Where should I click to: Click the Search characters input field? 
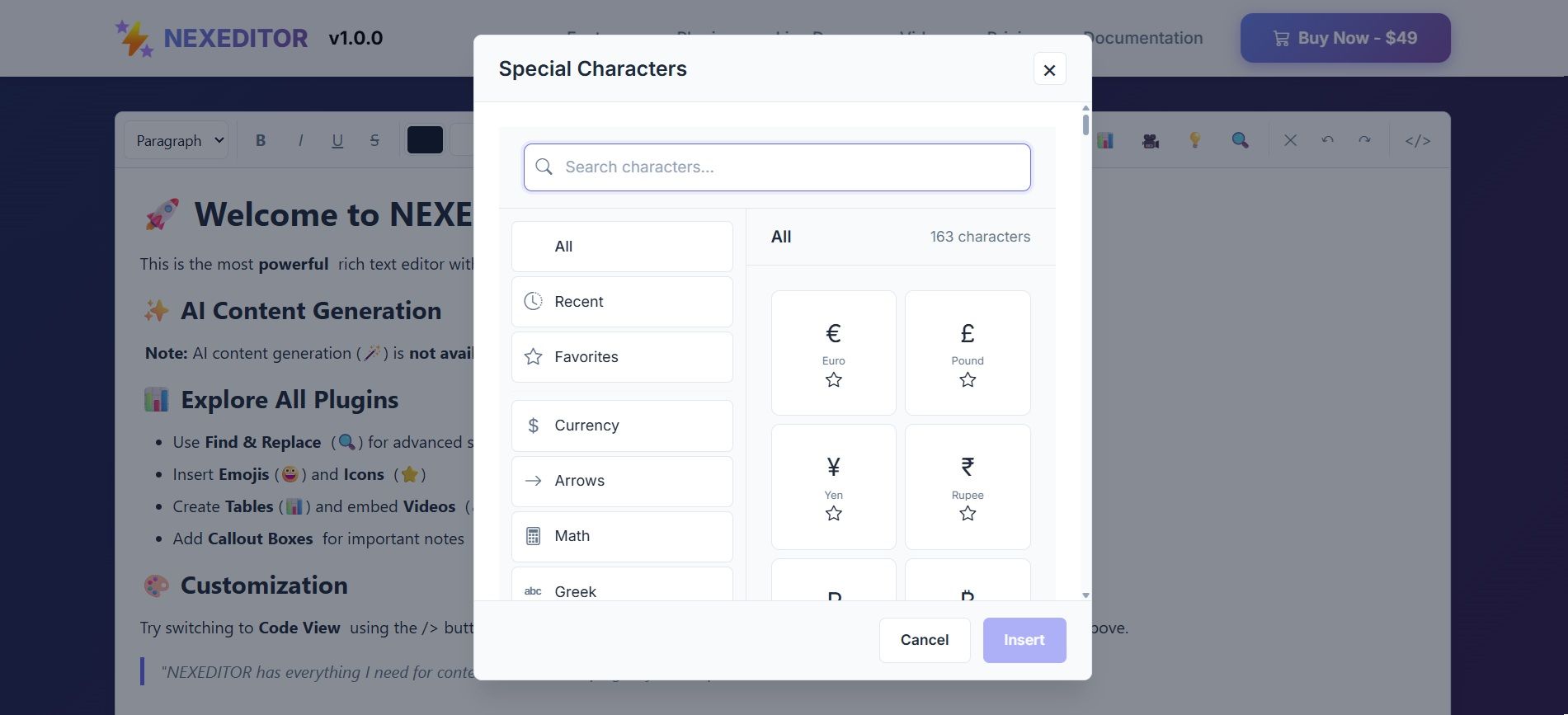click(x=777, y=167)
